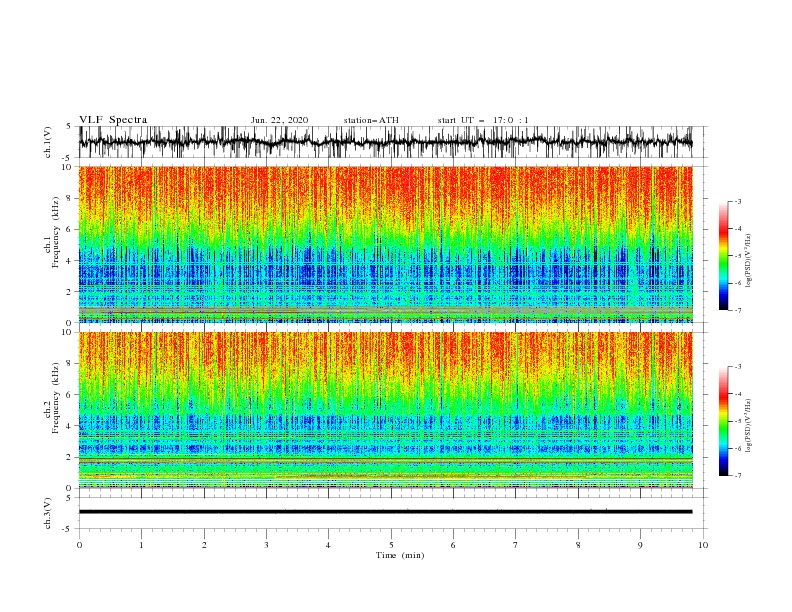Viewport: 792px width, 612px height.
Task: Click the '1' tick on the time axis
Action: coord(141,545)
